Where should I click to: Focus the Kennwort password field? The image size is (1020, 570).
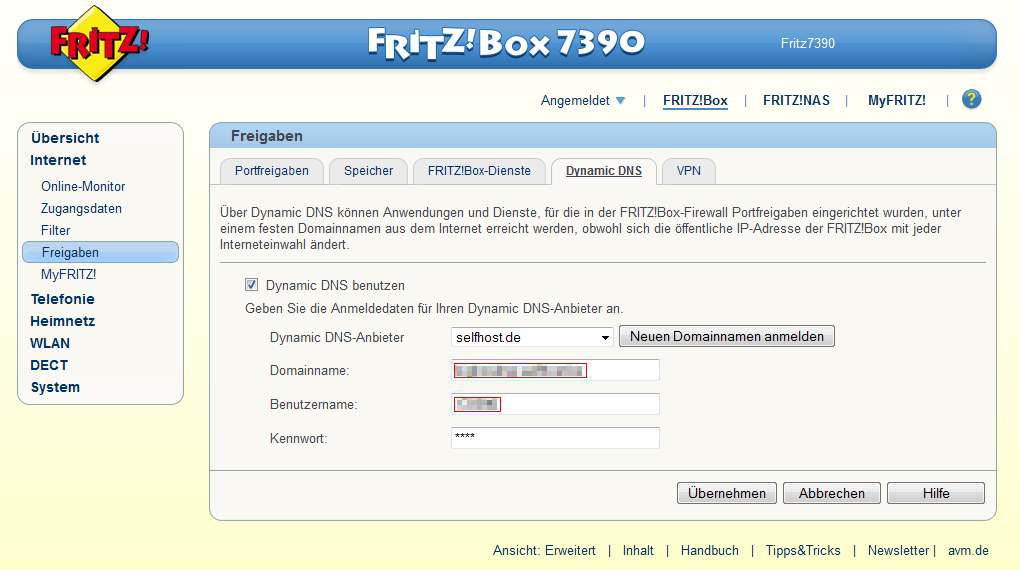point(555,438)
